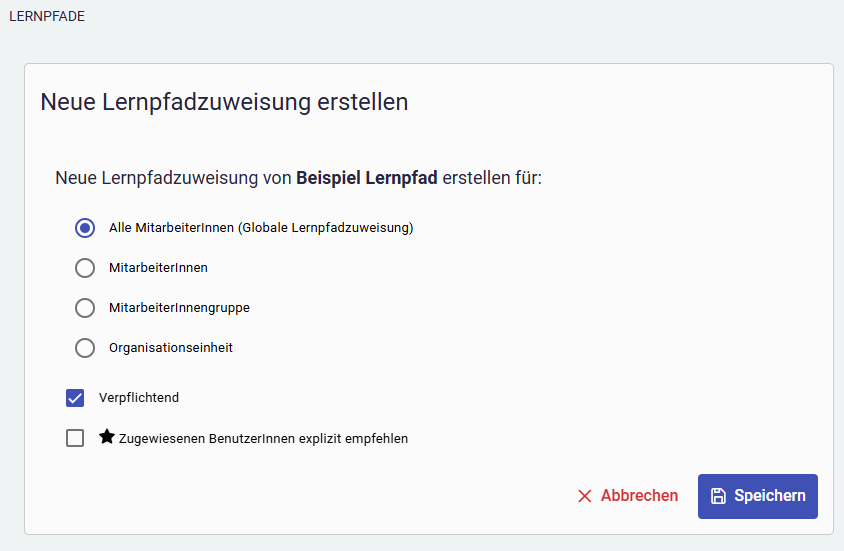Click the MitarbeiterInnengruppe label text
Screen dimensions: 844x551
pos(179,308)
